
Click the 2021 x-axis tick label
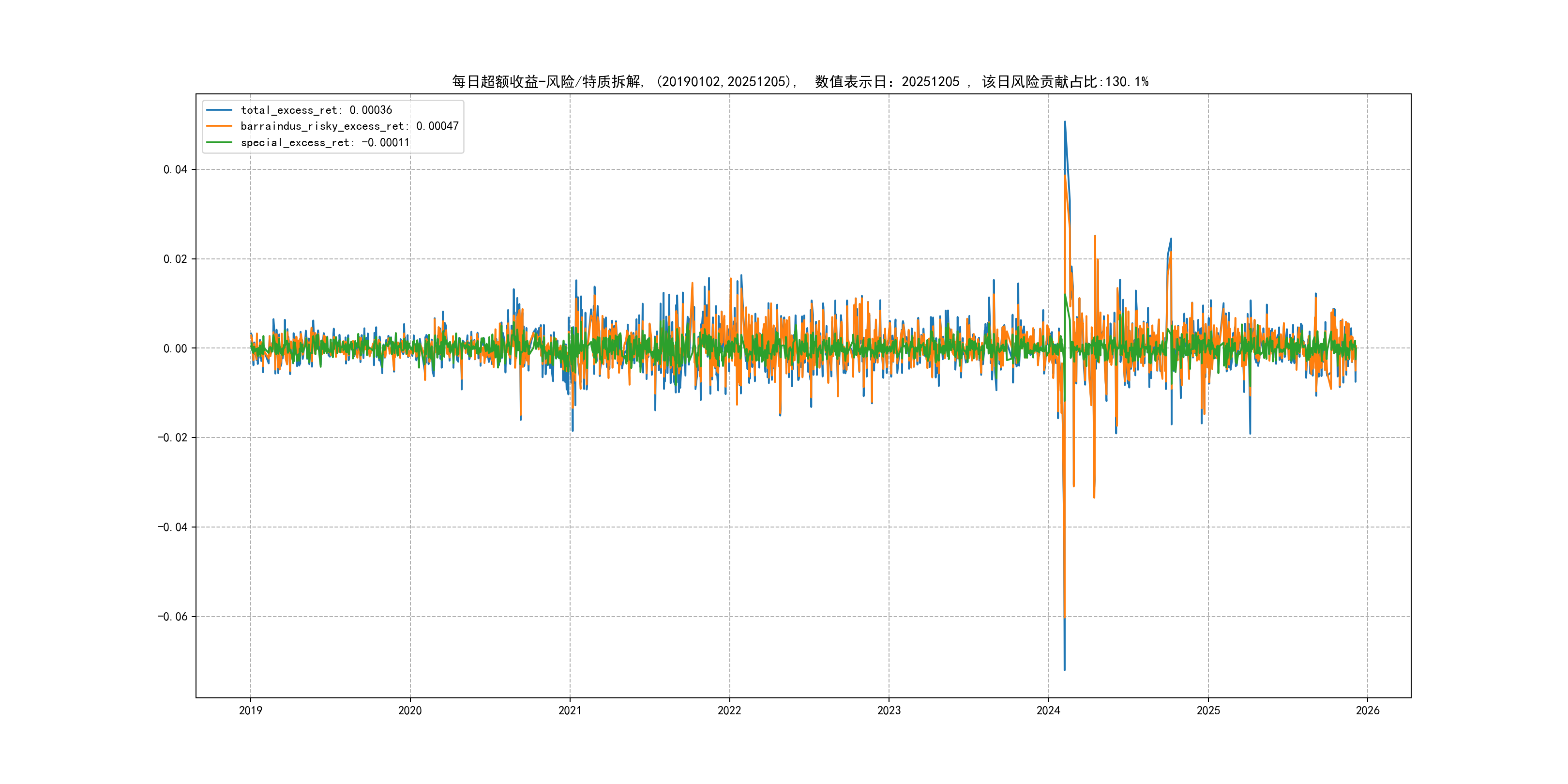[x=570, y=710]
